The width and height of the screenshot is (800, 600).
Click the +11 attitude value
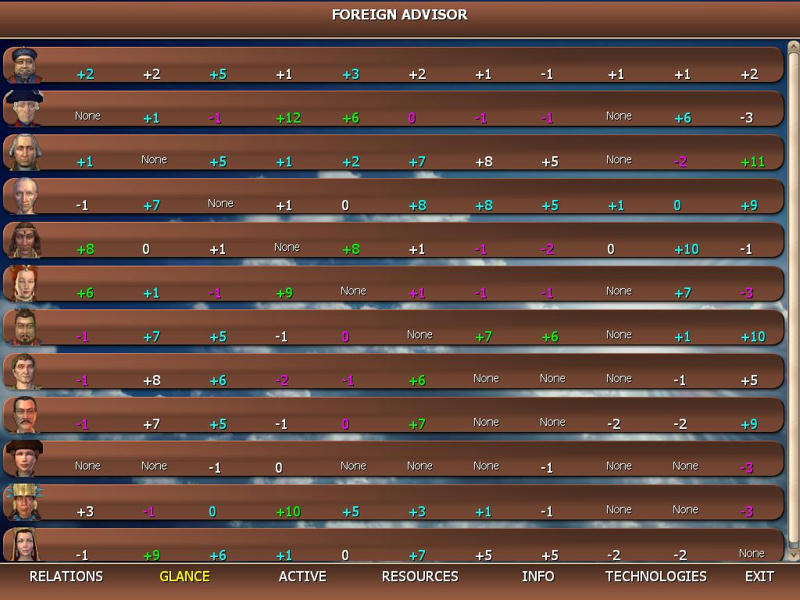tap(752, 161)
